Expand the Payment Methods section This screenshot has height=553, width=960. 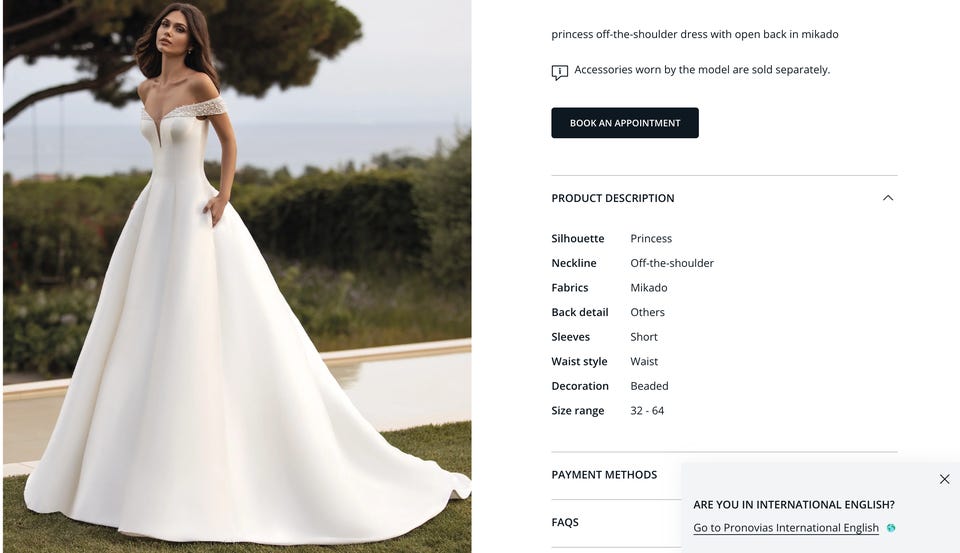[604, 475]
